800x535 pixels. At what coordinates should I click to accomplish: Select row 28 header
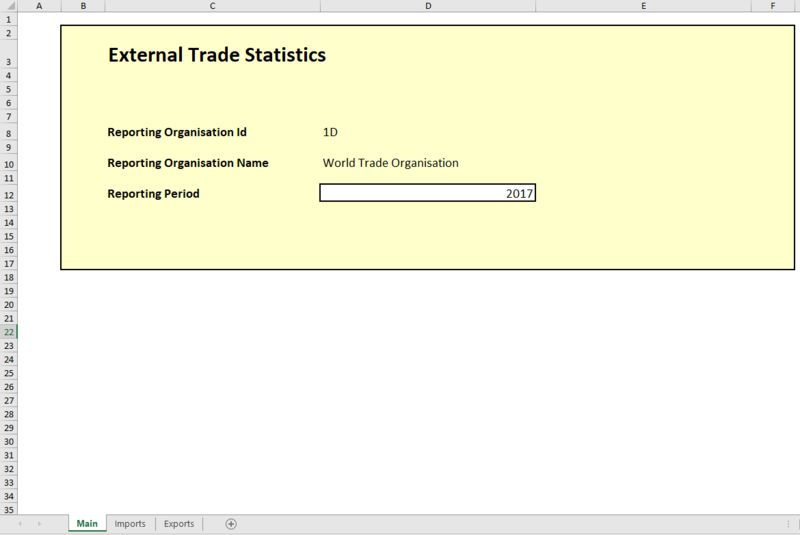pos(9,414)
